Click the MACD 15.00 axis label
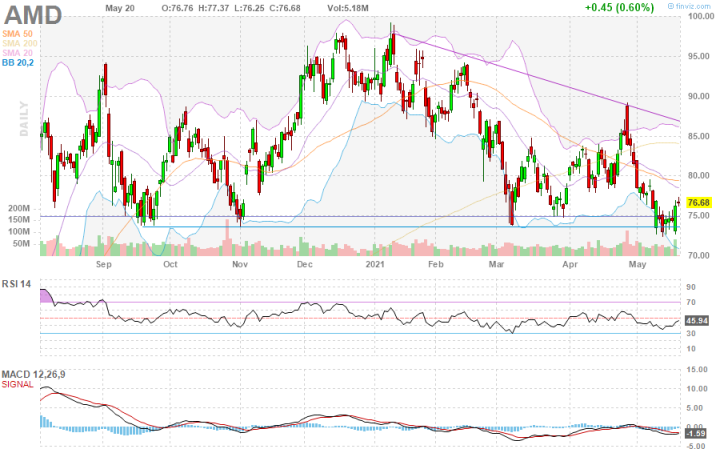 [x=698, y=369]
